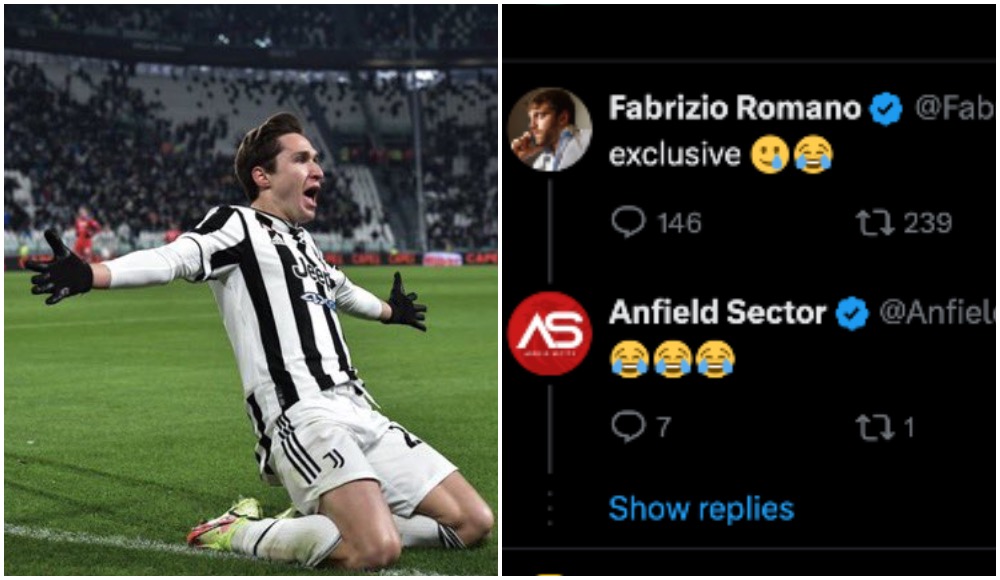Retweet Fabrizio Romano's tweet via the arrows icon
Screen dimensions: 1000x580
coord(875,223)
